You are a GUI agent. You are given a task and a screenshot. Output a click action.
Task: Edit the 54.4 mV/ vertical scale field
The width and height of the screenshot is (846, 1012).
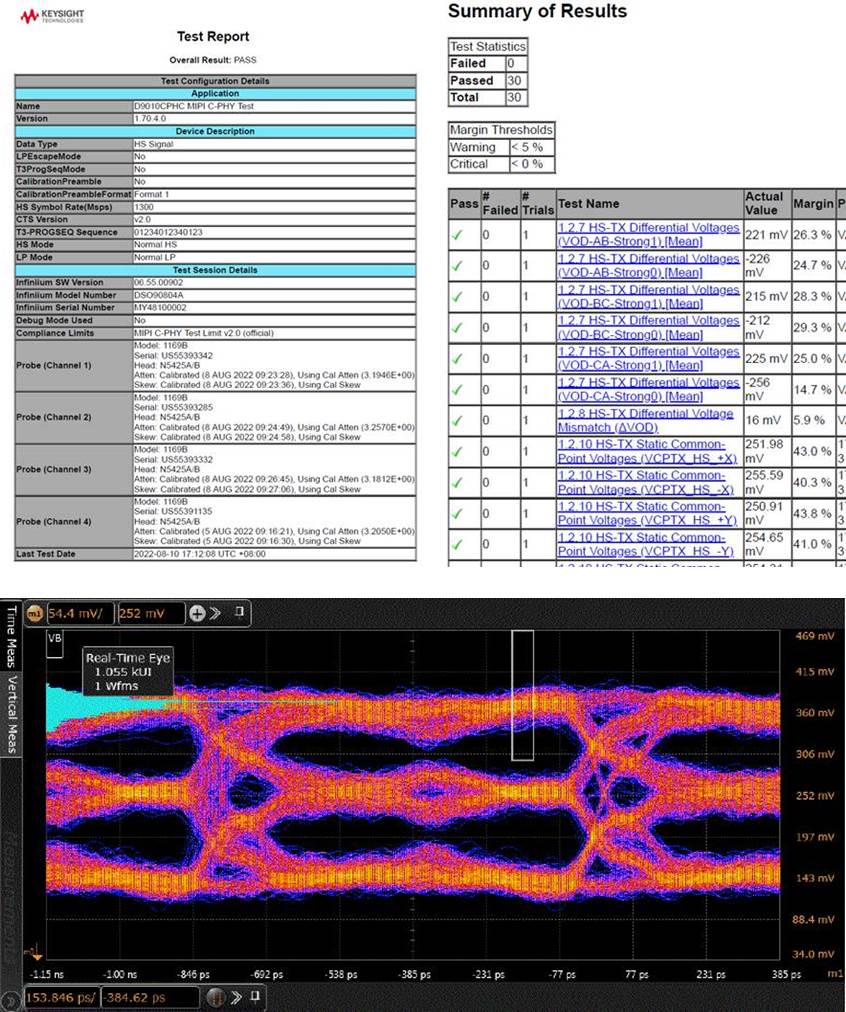point(79,613)
